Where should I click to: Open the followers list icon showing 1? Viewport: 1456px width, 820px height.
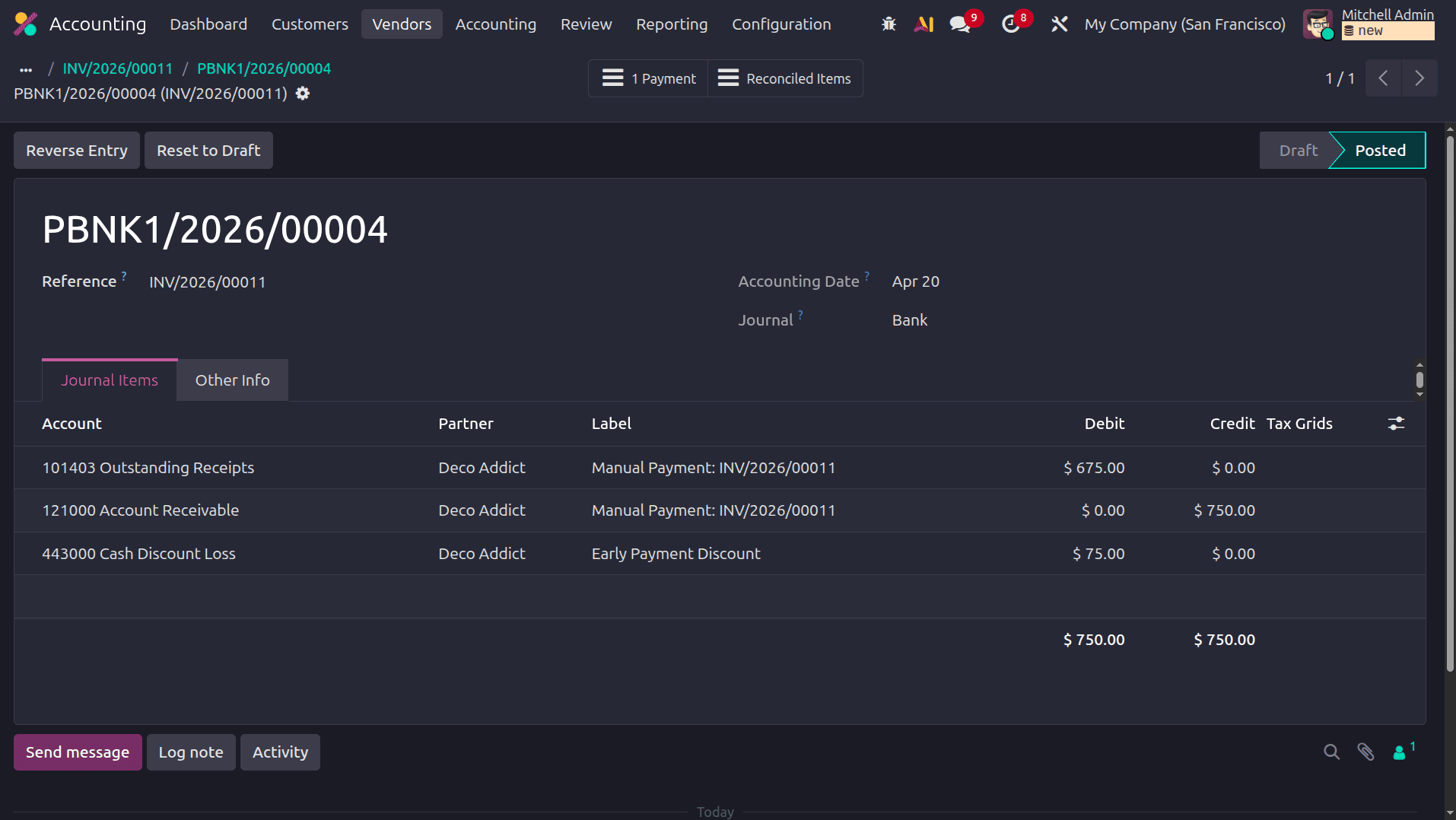click(1400, 752)
